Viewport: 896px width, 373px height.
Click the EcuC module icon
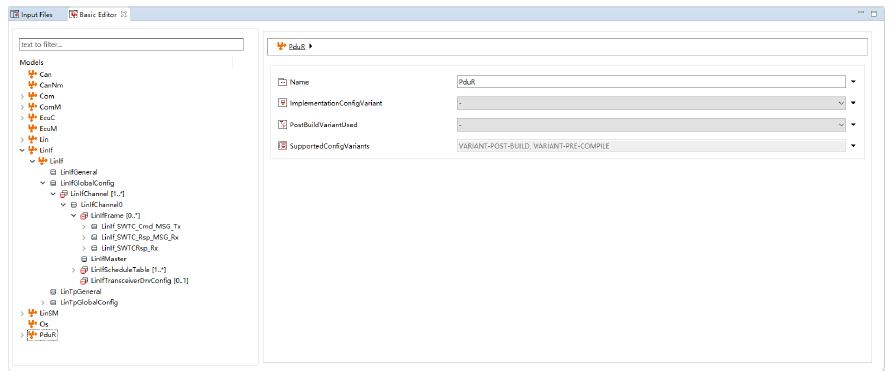(33, 118)
